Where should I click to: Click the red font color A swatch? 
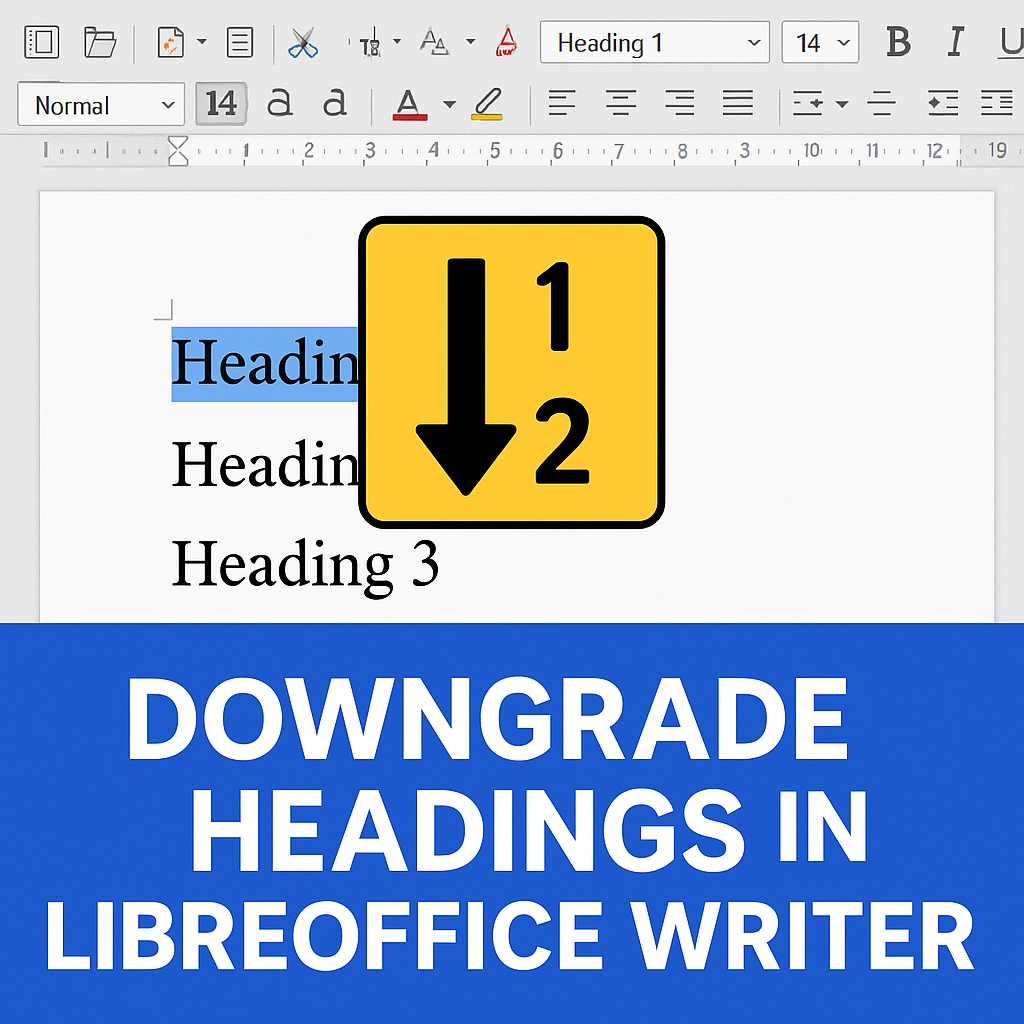coord(410,104)
